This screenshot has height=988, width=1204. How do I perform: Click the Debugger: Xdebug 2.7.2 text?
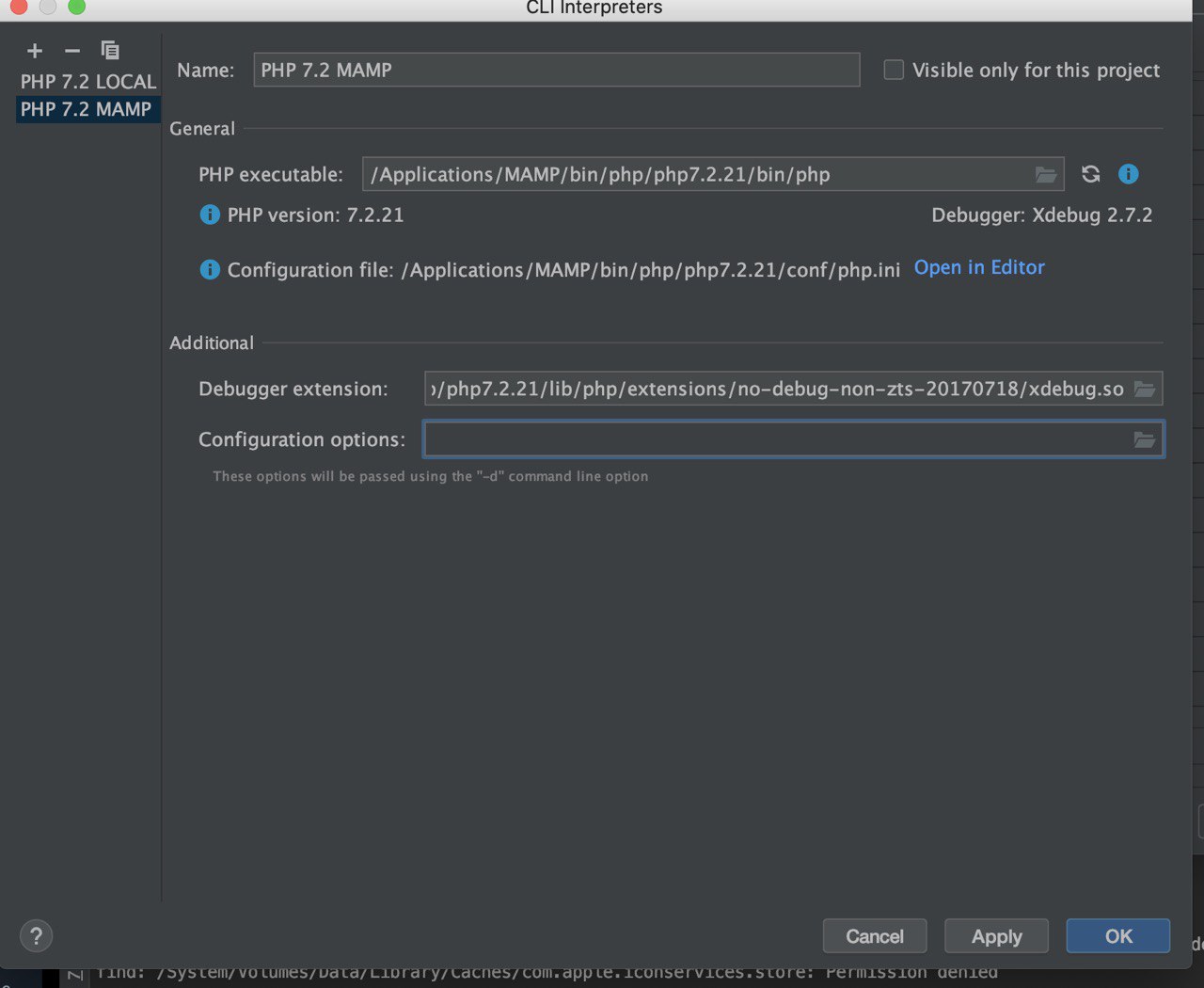[x=1042, y=215]
